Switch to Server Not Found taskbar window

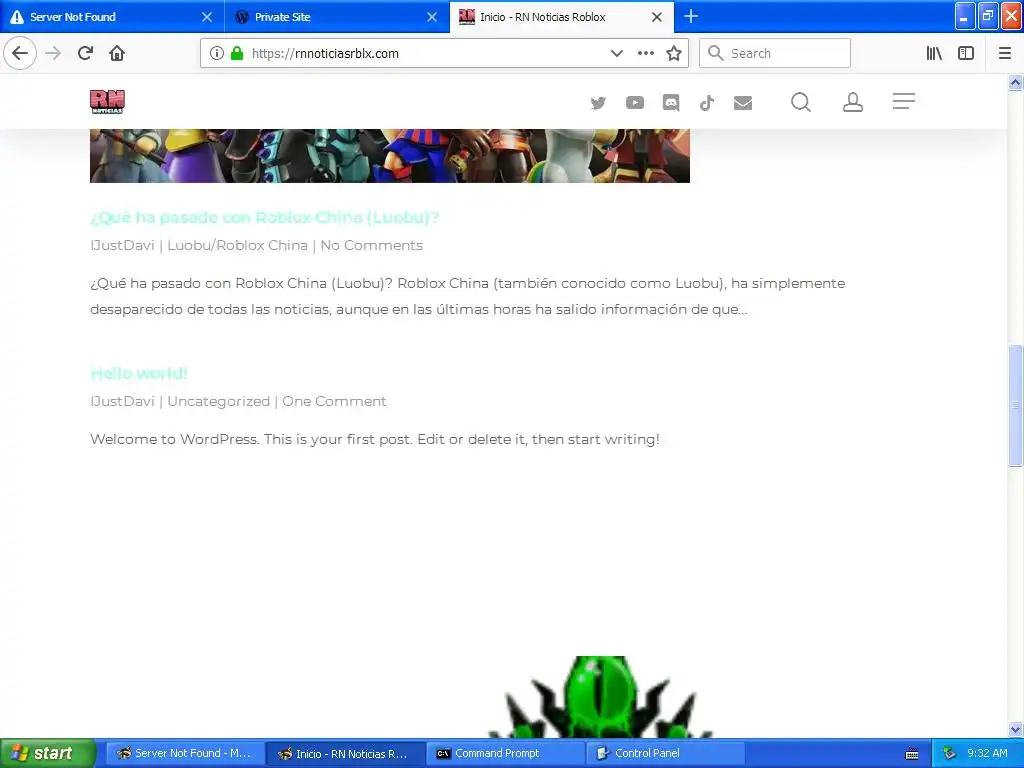[184, 754]
